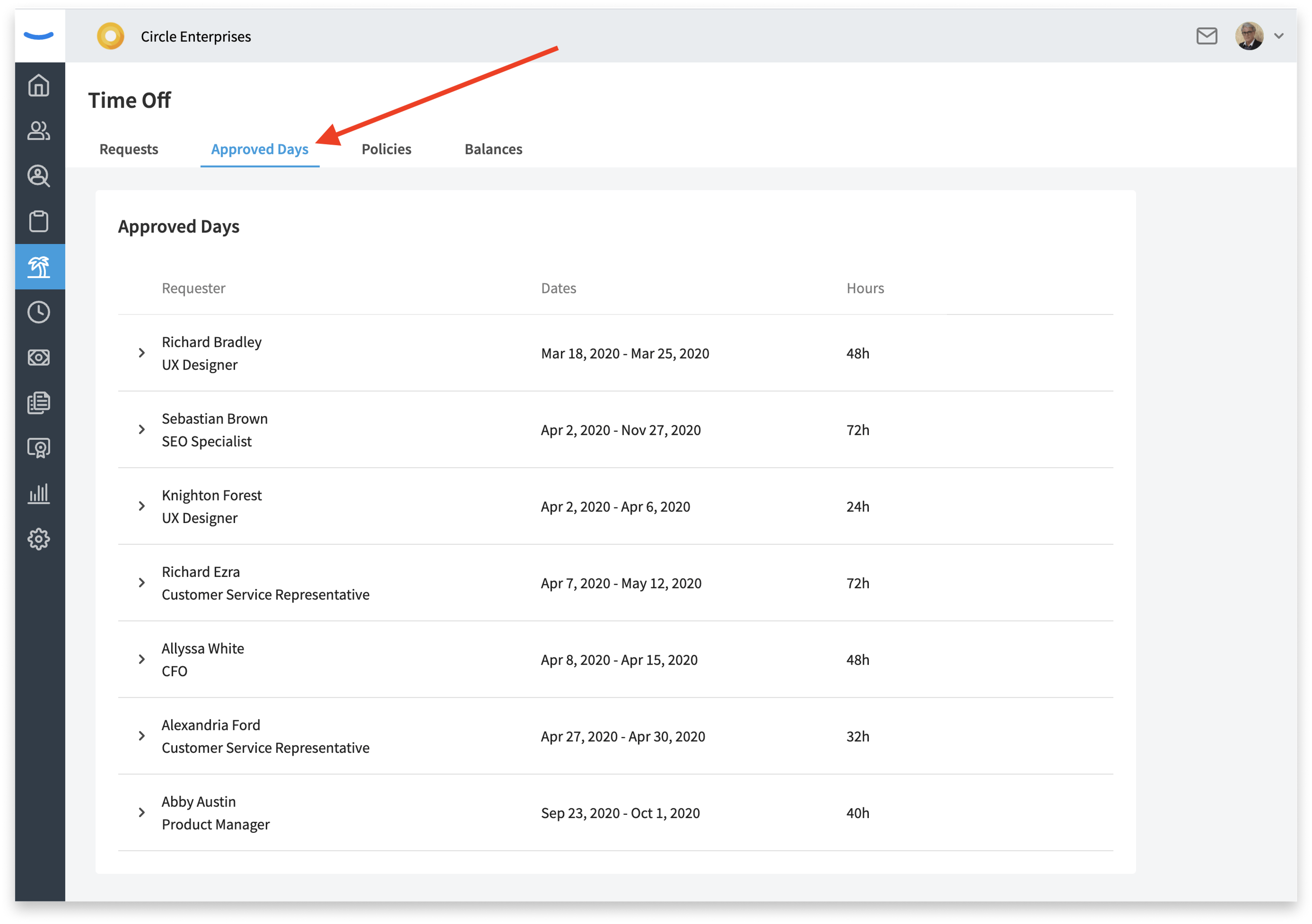Open the clipboard icon in the sidebar
The width and height of the screenshot is (1312, 924).
(39, 221)
